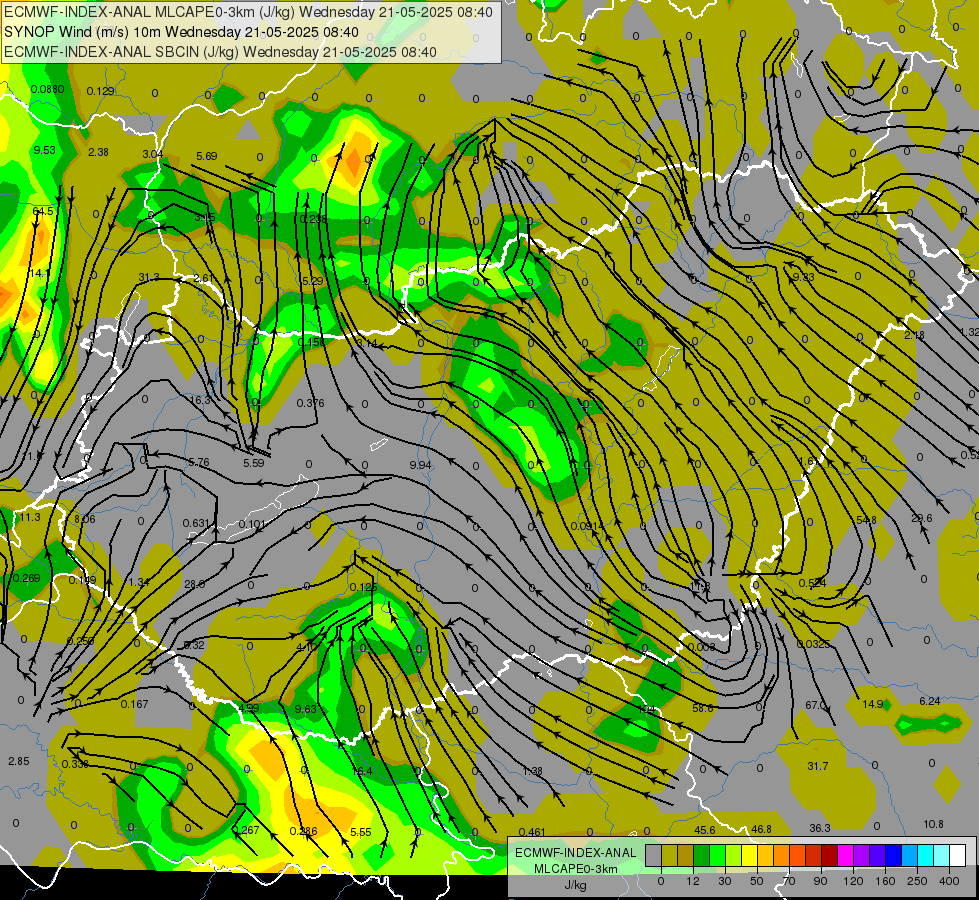
Task: Click the legend scale label '250'
Action: click(x=917, y=881)
